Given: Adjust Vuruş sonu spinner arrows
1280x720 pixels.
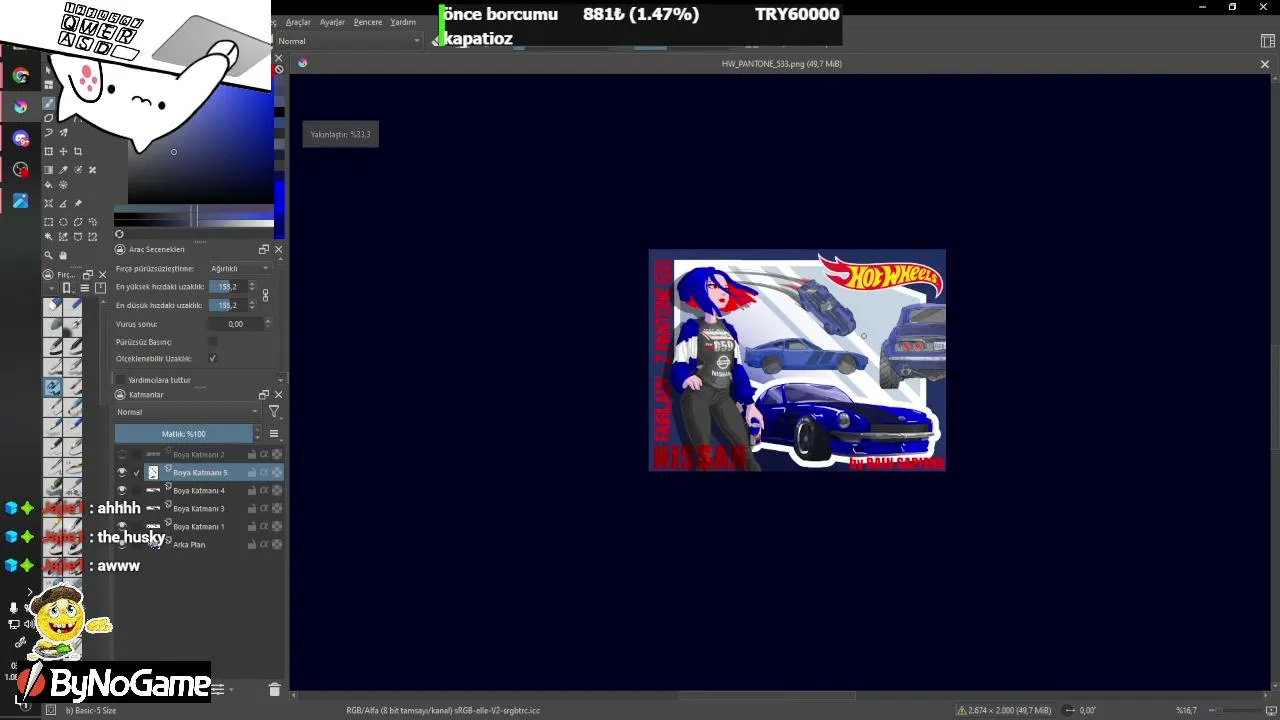Looking at the screenshot, I should pyautogui.click(x=266, y=324).
